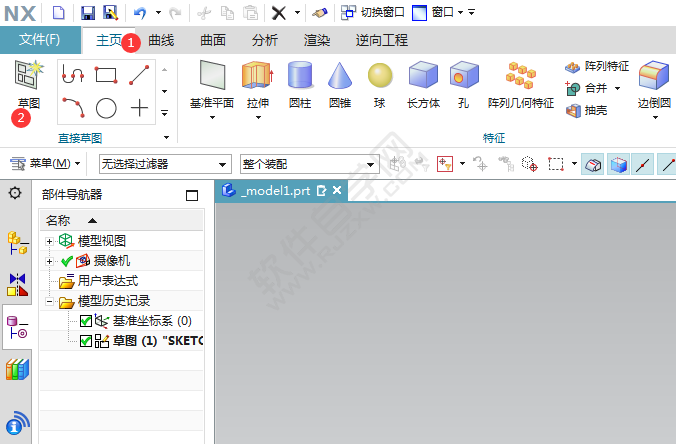The width and height of the screenshot is (676, 444).
Task: Click the 切换窗口 switch window button
Action: [372, 13]
